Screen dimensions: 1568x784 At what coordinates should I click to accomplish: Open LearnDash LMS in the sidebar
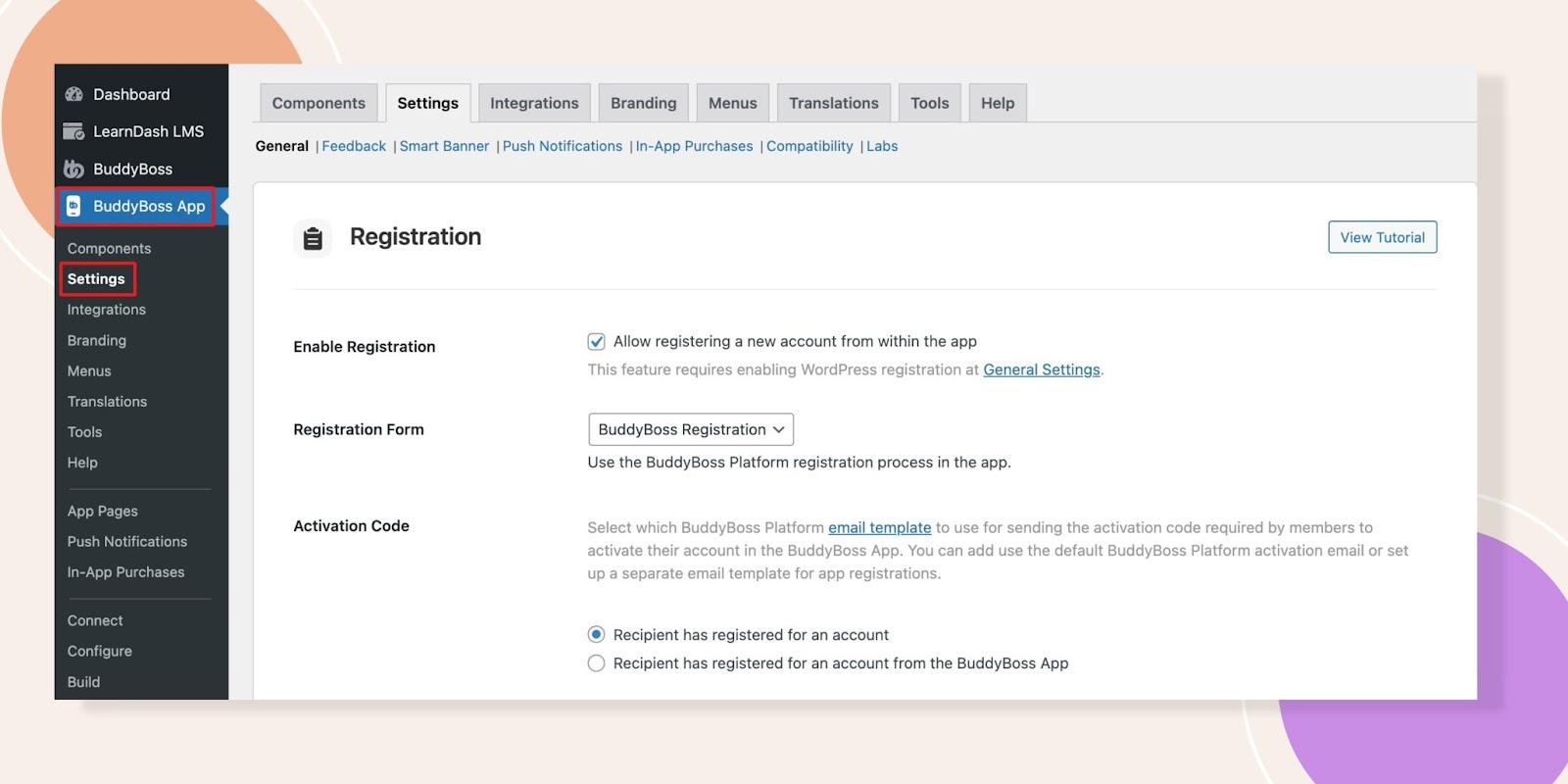point(148,131)
